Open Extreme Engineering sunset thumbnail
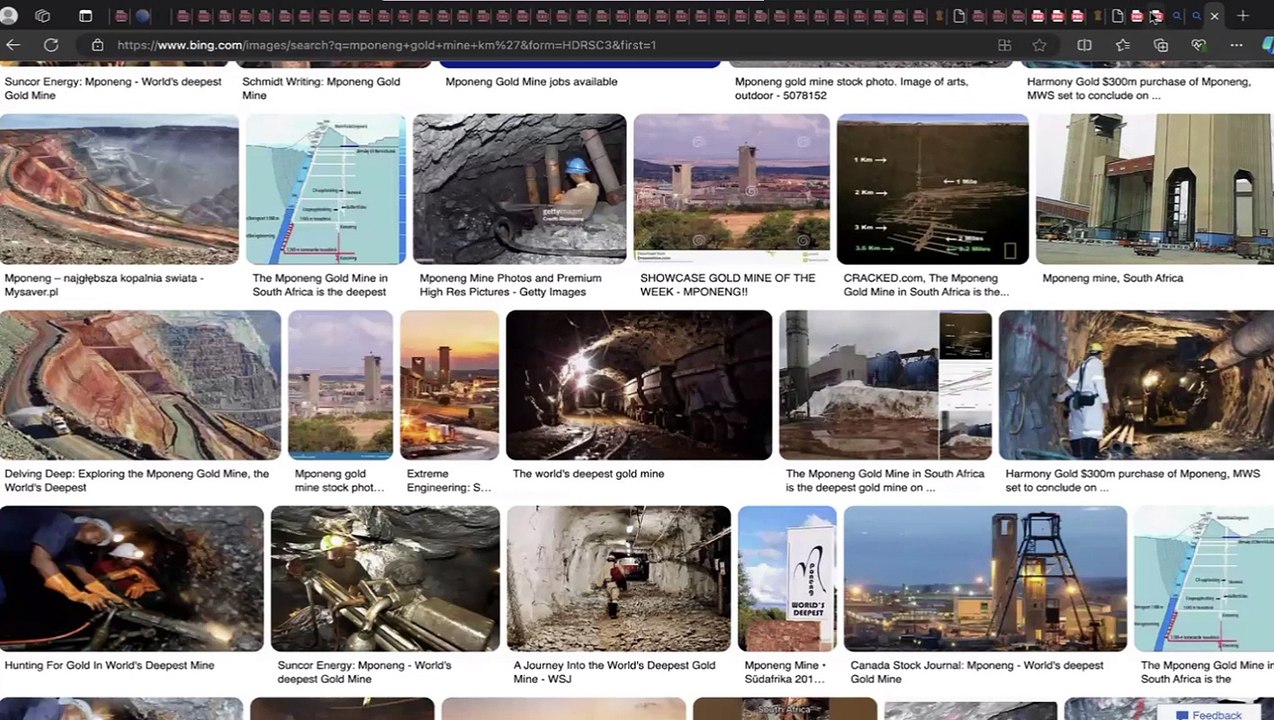The height and width of the screenshot is (720, 1274). [449, 385]
